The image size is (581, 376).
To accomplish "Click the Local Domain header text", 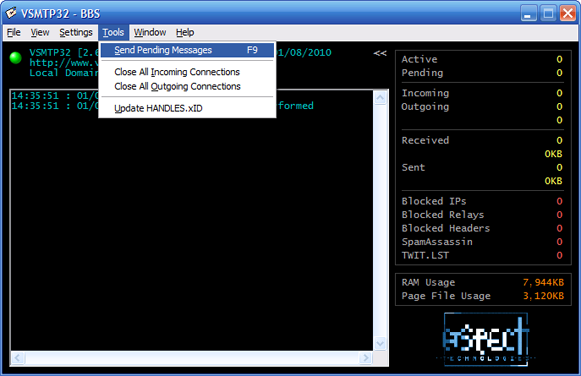I will tap(64, 73).
